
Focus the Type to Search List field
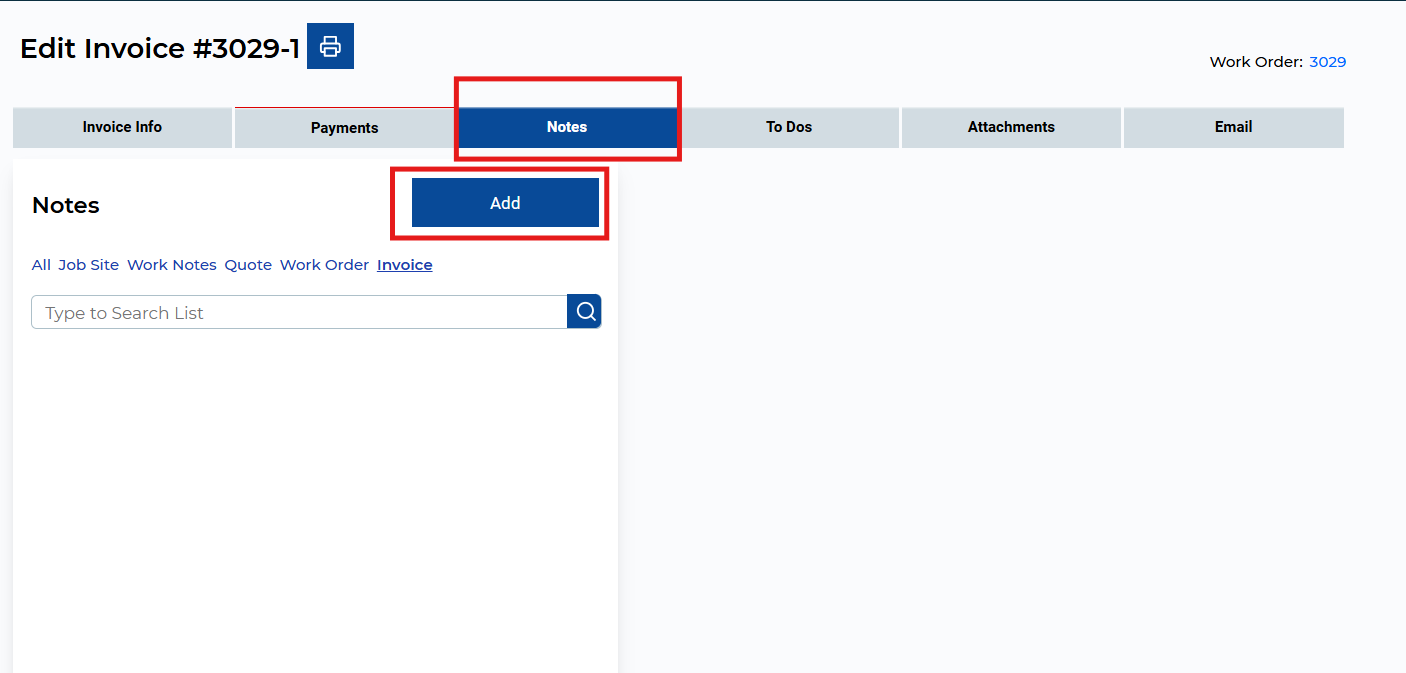[x=299, y=313]
